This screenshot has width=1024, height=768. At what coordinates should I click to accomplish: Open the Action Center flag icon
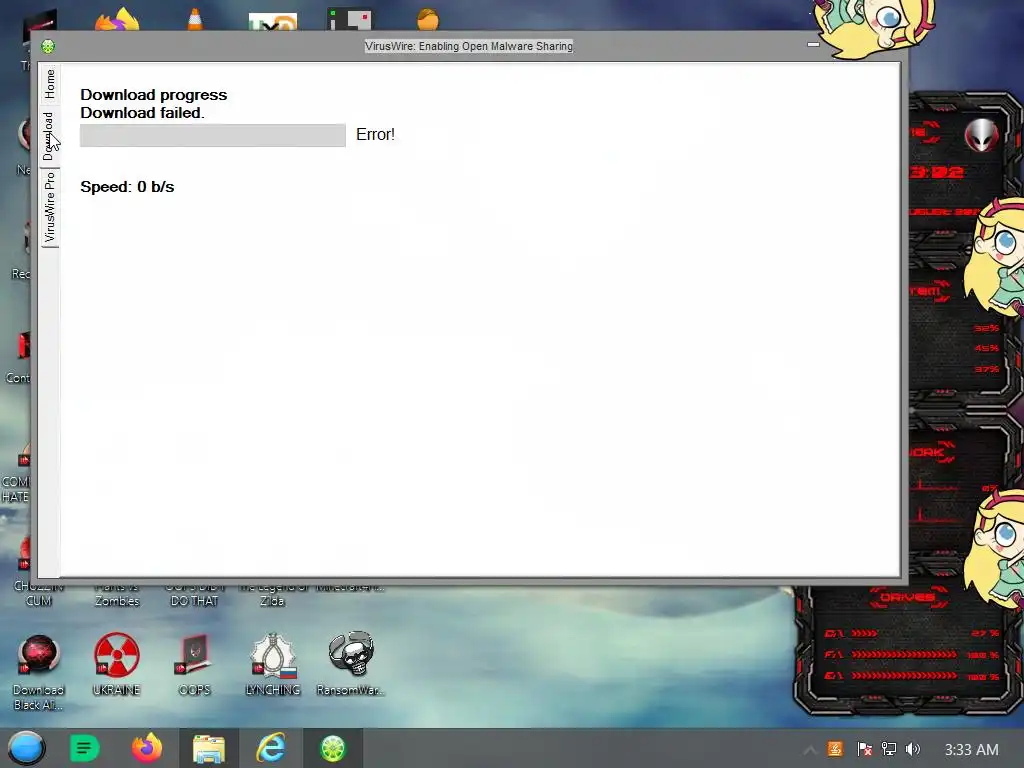864,749
